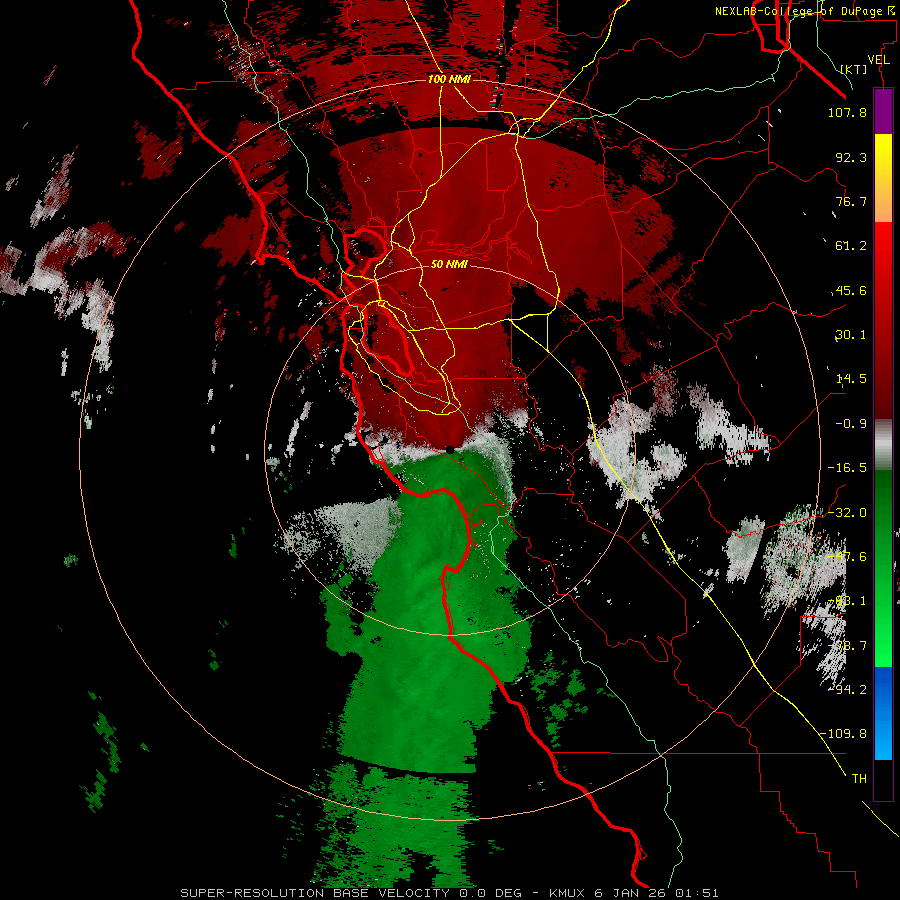Click the KMUX radar site dot at center

coord(450,450)
